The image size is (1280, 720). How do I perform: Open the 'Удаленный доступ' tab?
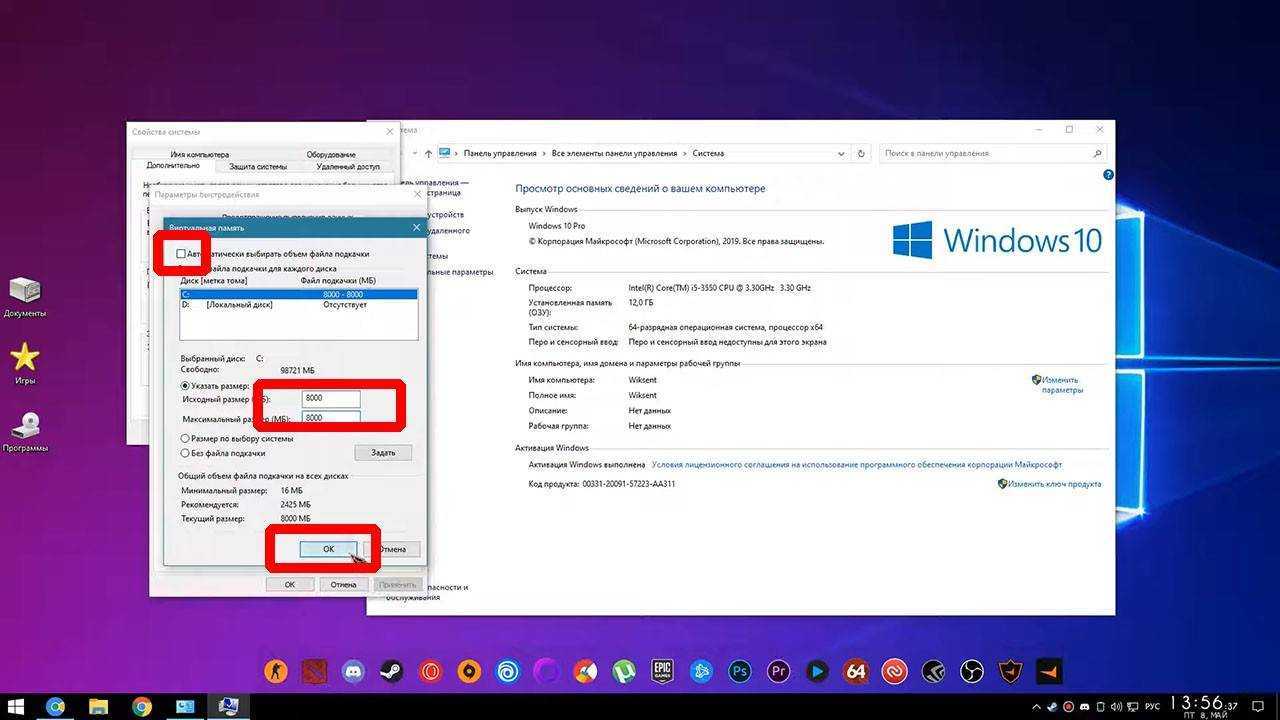(348, 167)
